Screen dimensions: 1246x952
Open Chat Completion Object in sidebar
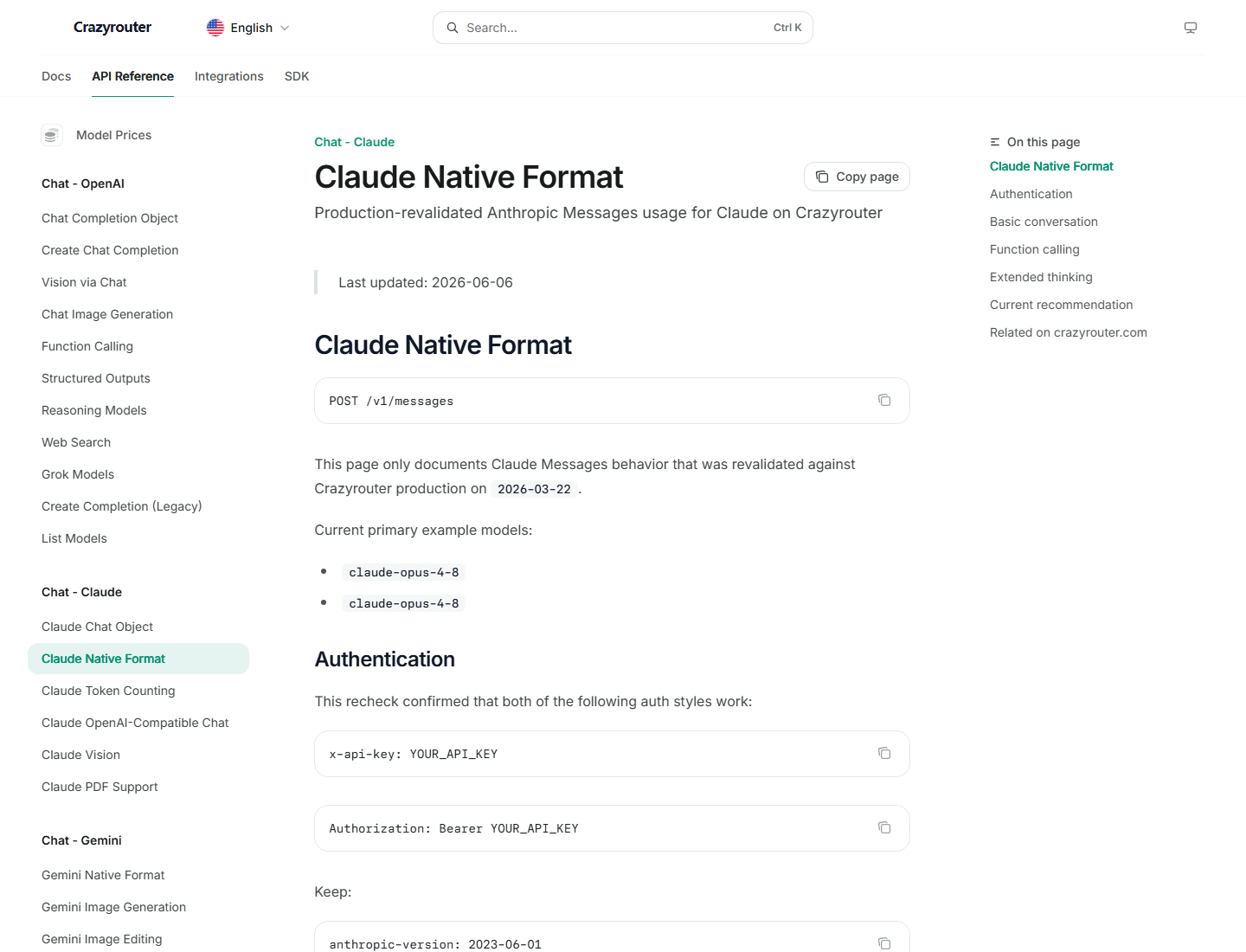pyautogui.click(x=110, y=218)
